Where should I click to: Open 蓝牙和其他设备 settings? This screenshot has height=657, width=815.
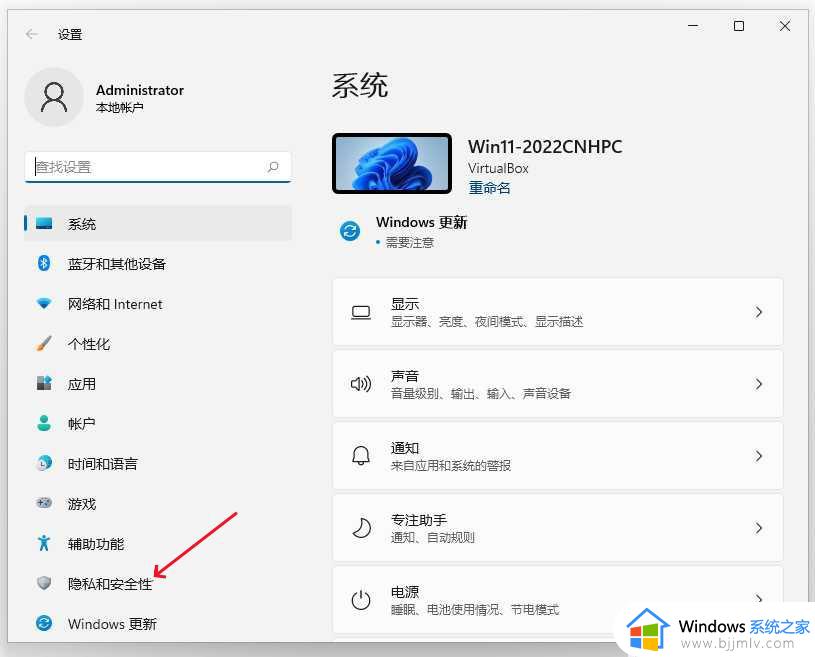158,264
